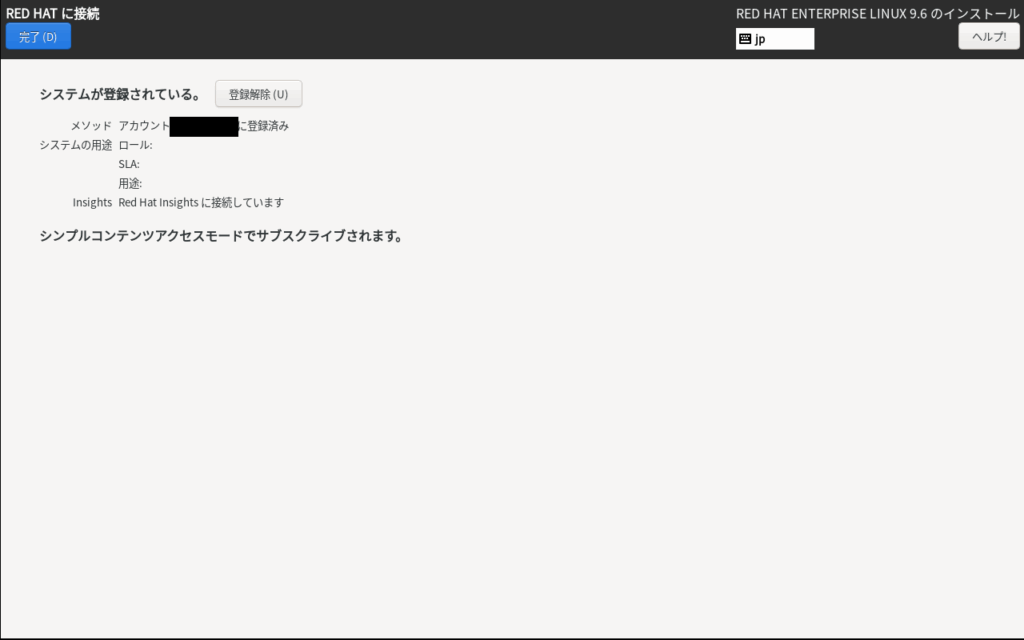Click the に登録済み status text
Viewport: 1024px width, 640px height.
coord(264,126)
